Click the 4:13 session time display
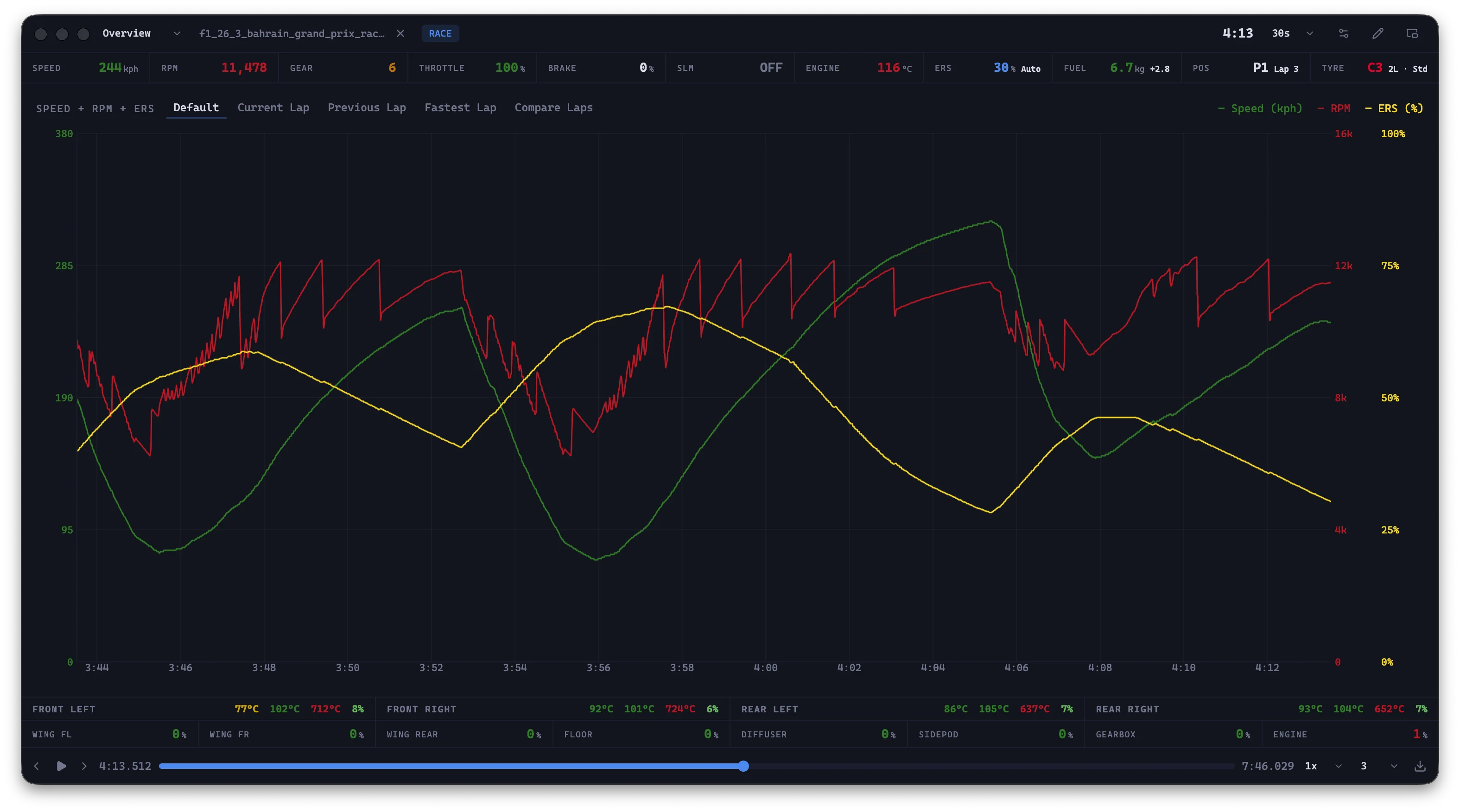Viewport: 1460px width, 812px height. tap(1238, 33)
